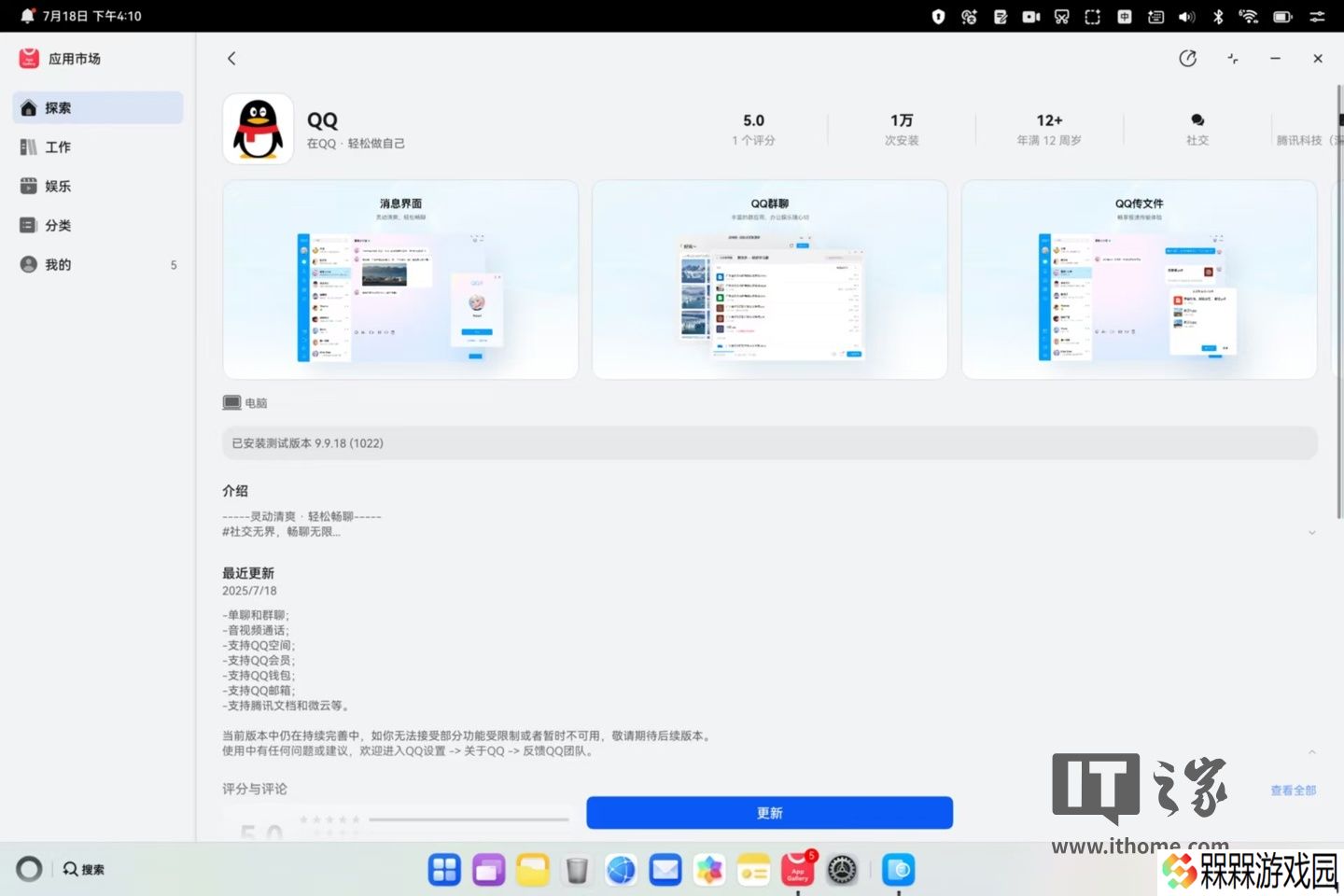The image size is (1344, 896).
Task: Open the trash bin in dock
Action: [x=577, y=870]
